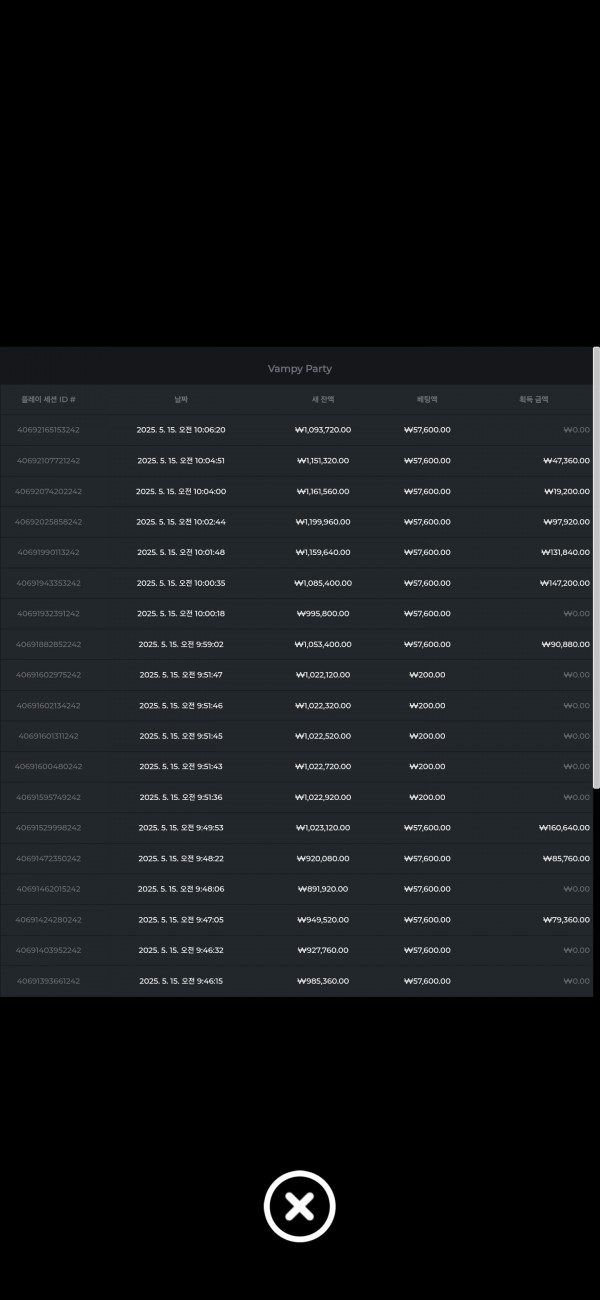Click the date cell 오전 10:04:00
The width and height of the screenshot is (600, 1300).
tap(181, 492)
